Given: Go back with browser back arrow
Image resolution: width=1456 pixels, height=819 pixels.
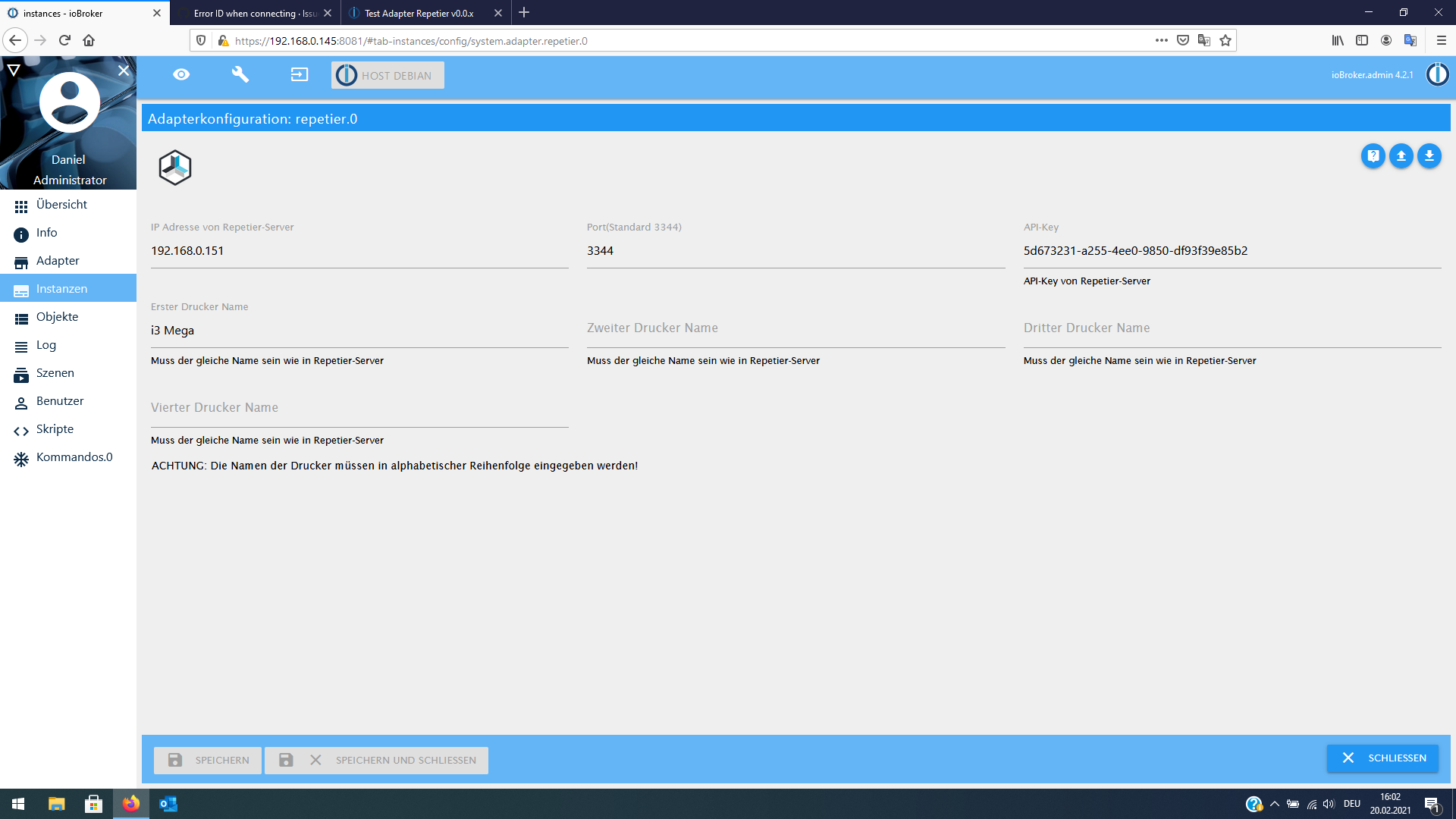Looking at the screenshot, I should pos(15,40).
